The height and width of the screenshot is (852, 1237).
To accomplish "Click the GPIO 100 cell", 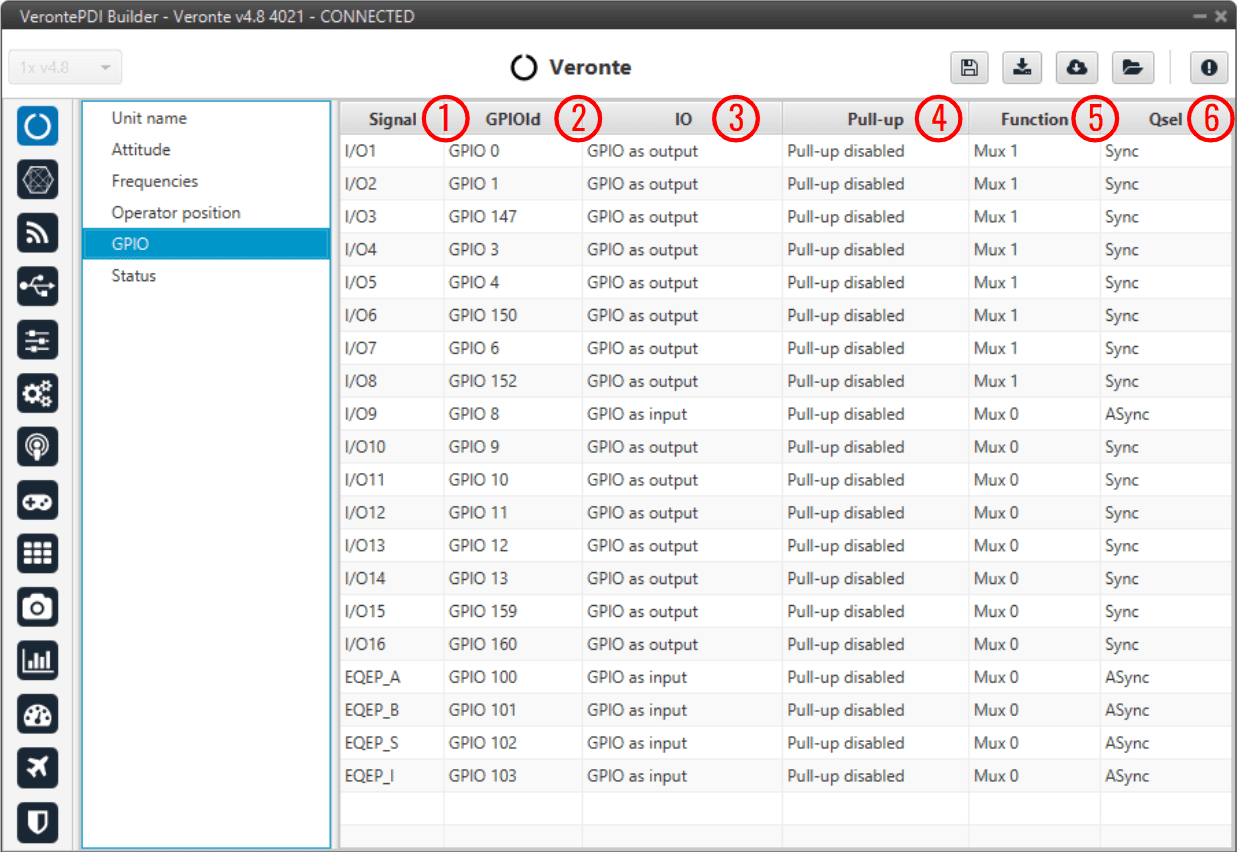I will (x=513, y=678).
